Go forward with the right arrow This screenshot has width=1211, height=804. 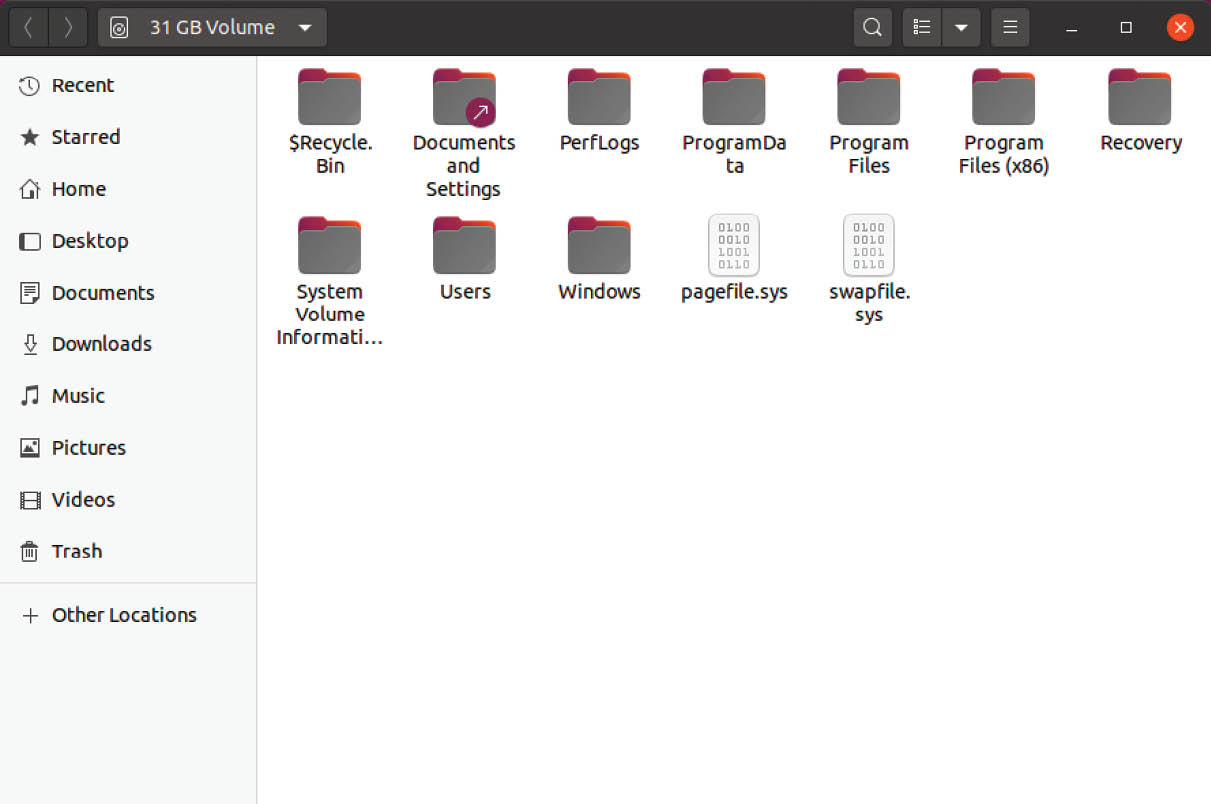(x=68, y=28)
